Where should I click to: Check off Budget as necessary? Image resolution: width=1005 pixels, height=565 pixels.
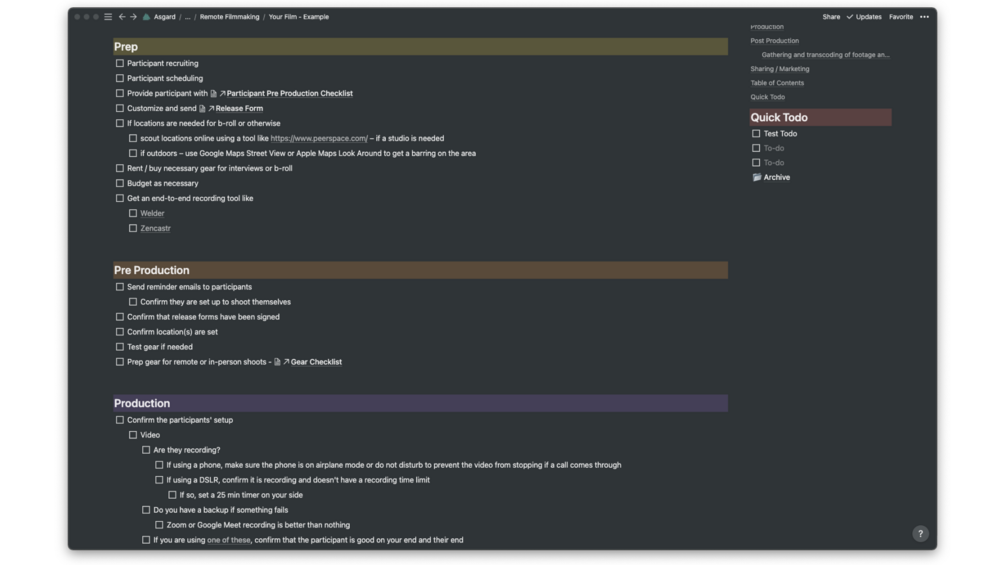[120, 184]
